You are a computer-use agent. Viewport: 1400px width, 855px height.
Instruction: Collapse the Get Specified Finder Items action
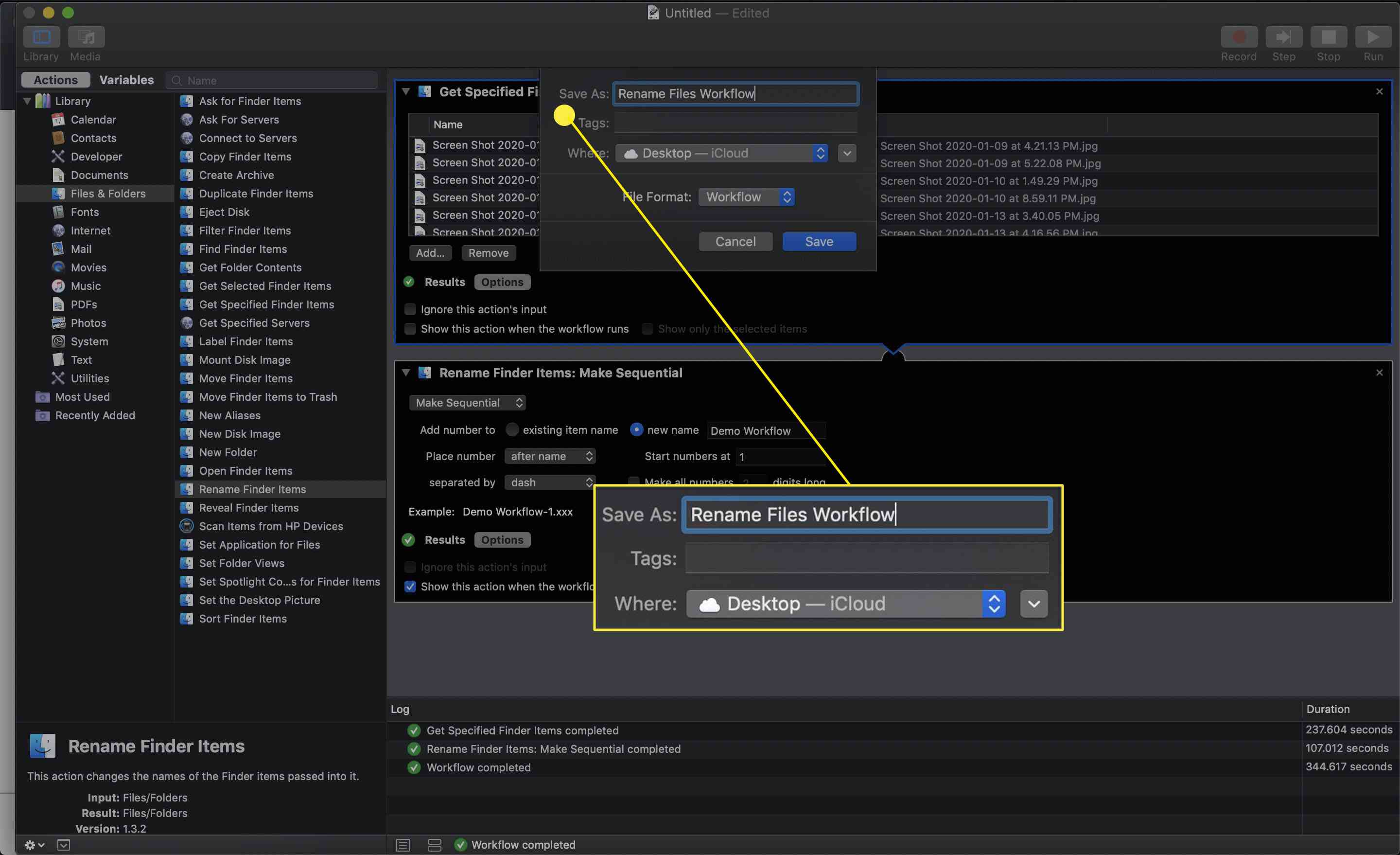click(x=406, y=91)
